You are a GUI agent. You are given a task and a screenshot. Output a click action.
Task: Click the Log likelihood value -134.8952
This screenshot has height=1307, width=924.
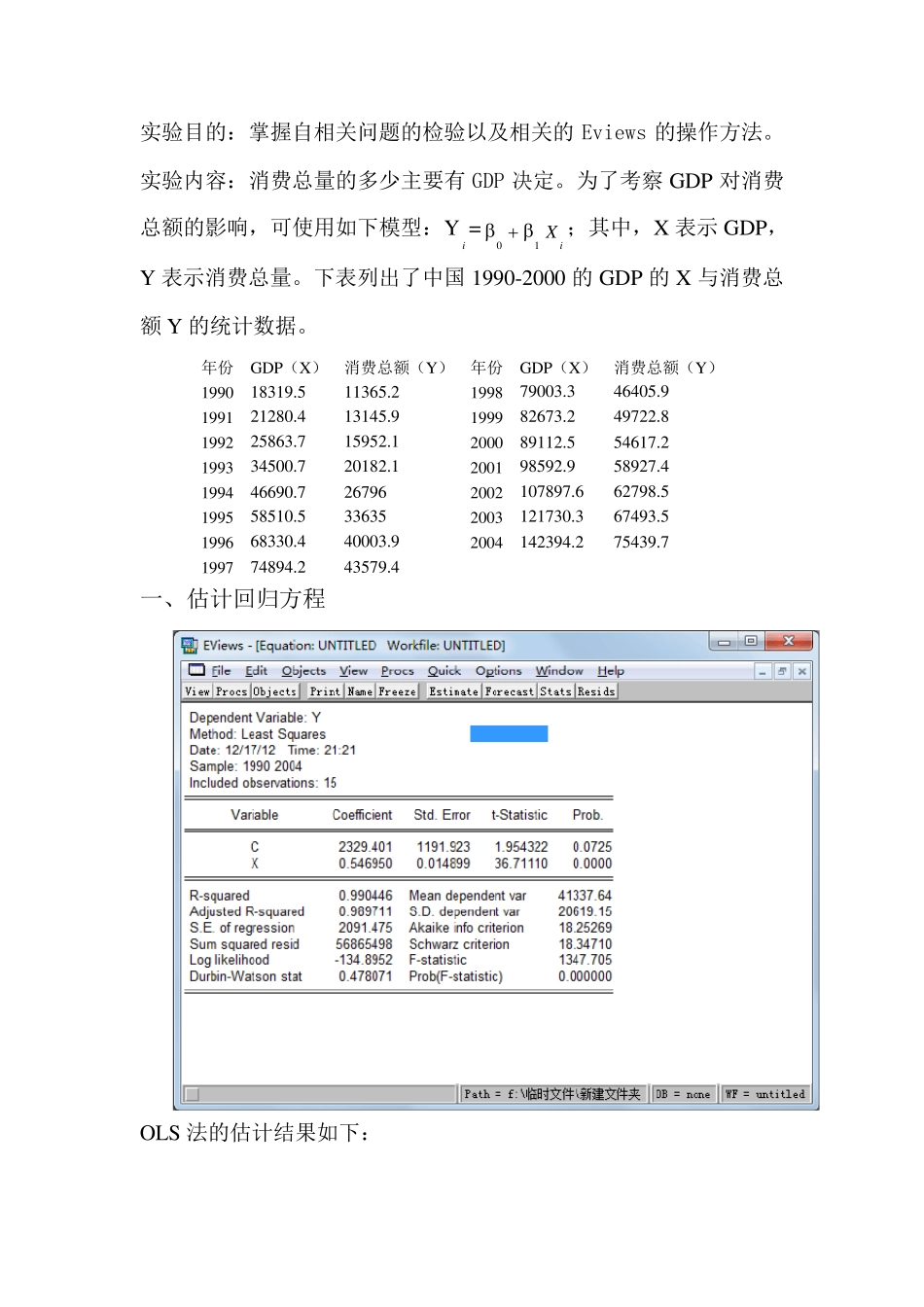pyautogui.click(x=364, y=960)
